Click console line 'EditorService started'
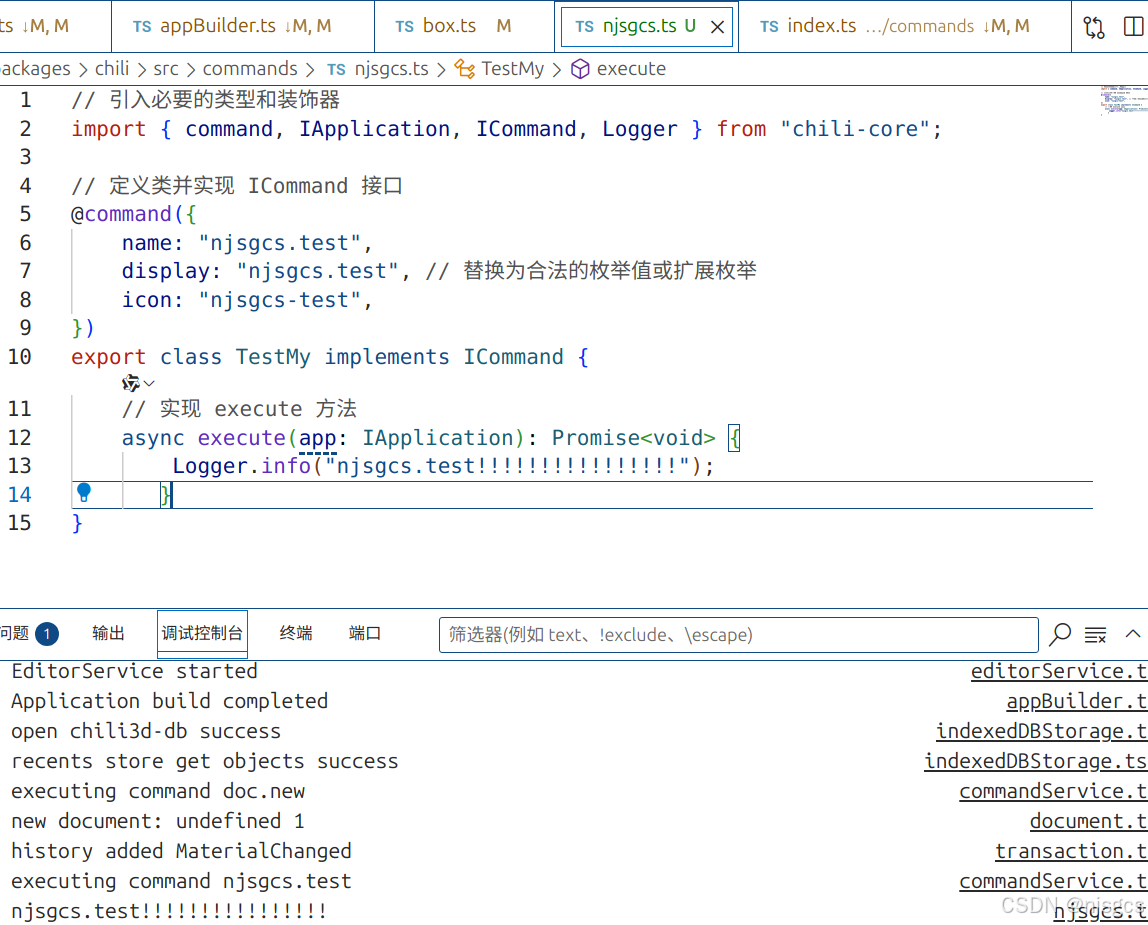This screenshot has width=1148, height=925. 135,672
